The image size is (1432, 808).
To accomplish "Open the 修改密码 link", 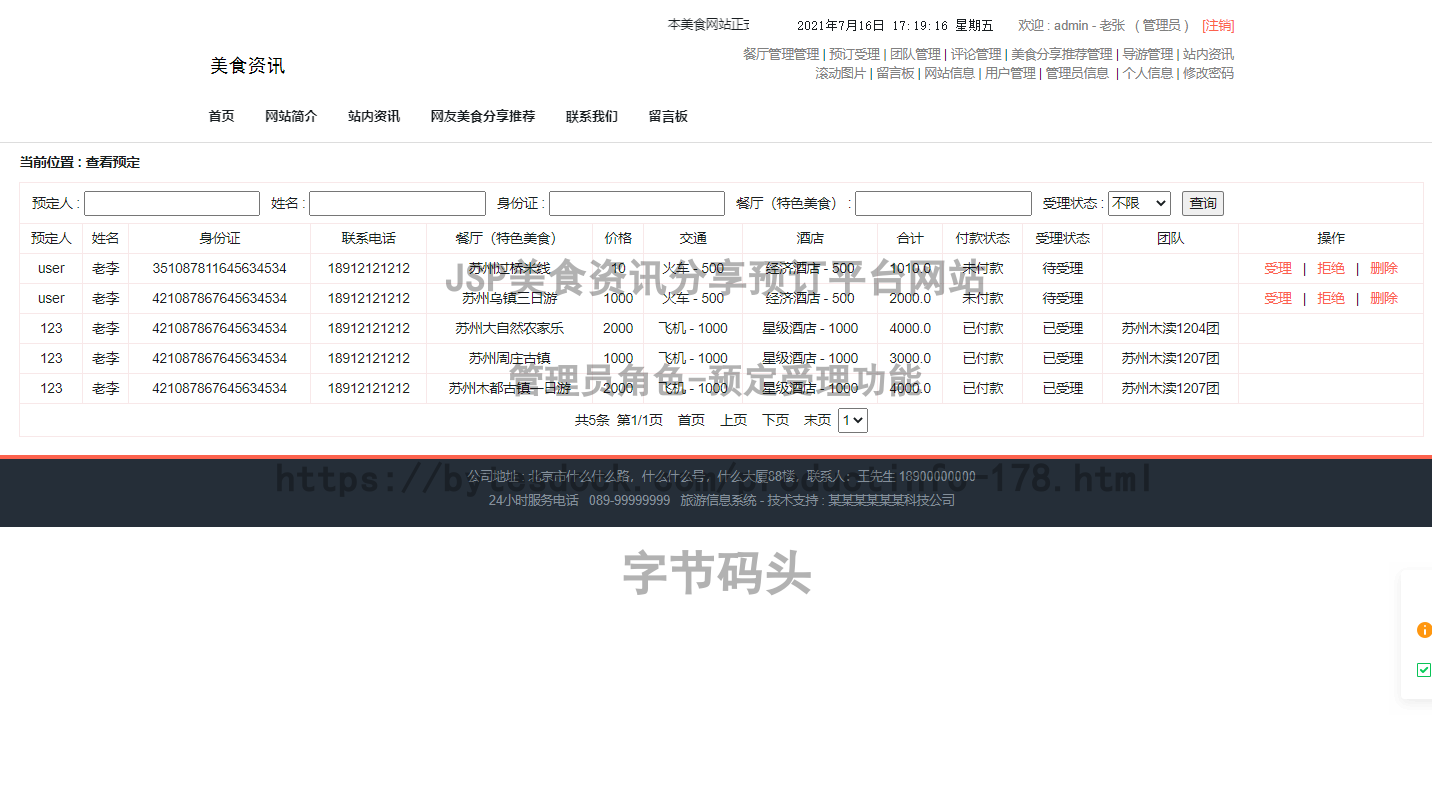I will 1207,73.
